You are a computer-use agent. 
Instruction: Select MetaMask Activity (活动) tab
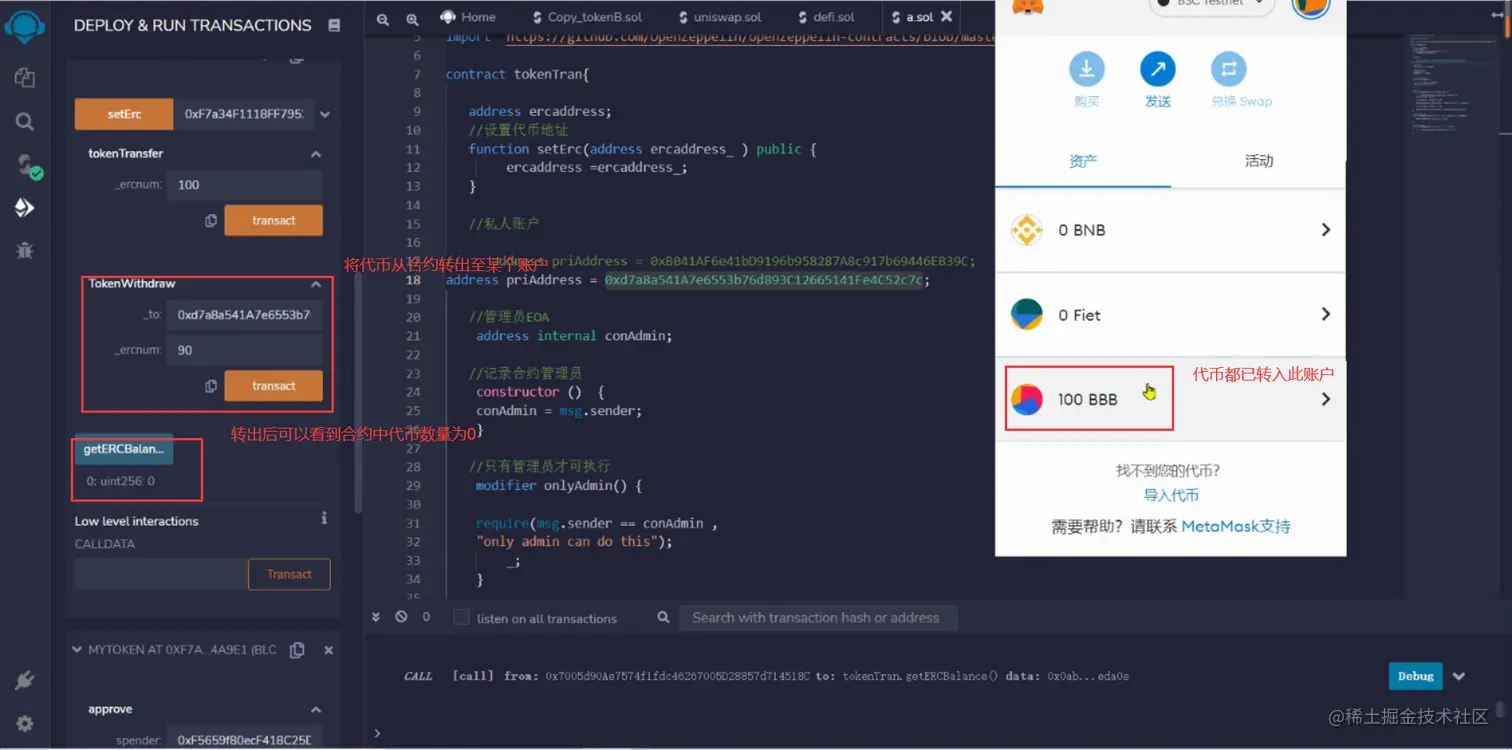point(1259,161)
